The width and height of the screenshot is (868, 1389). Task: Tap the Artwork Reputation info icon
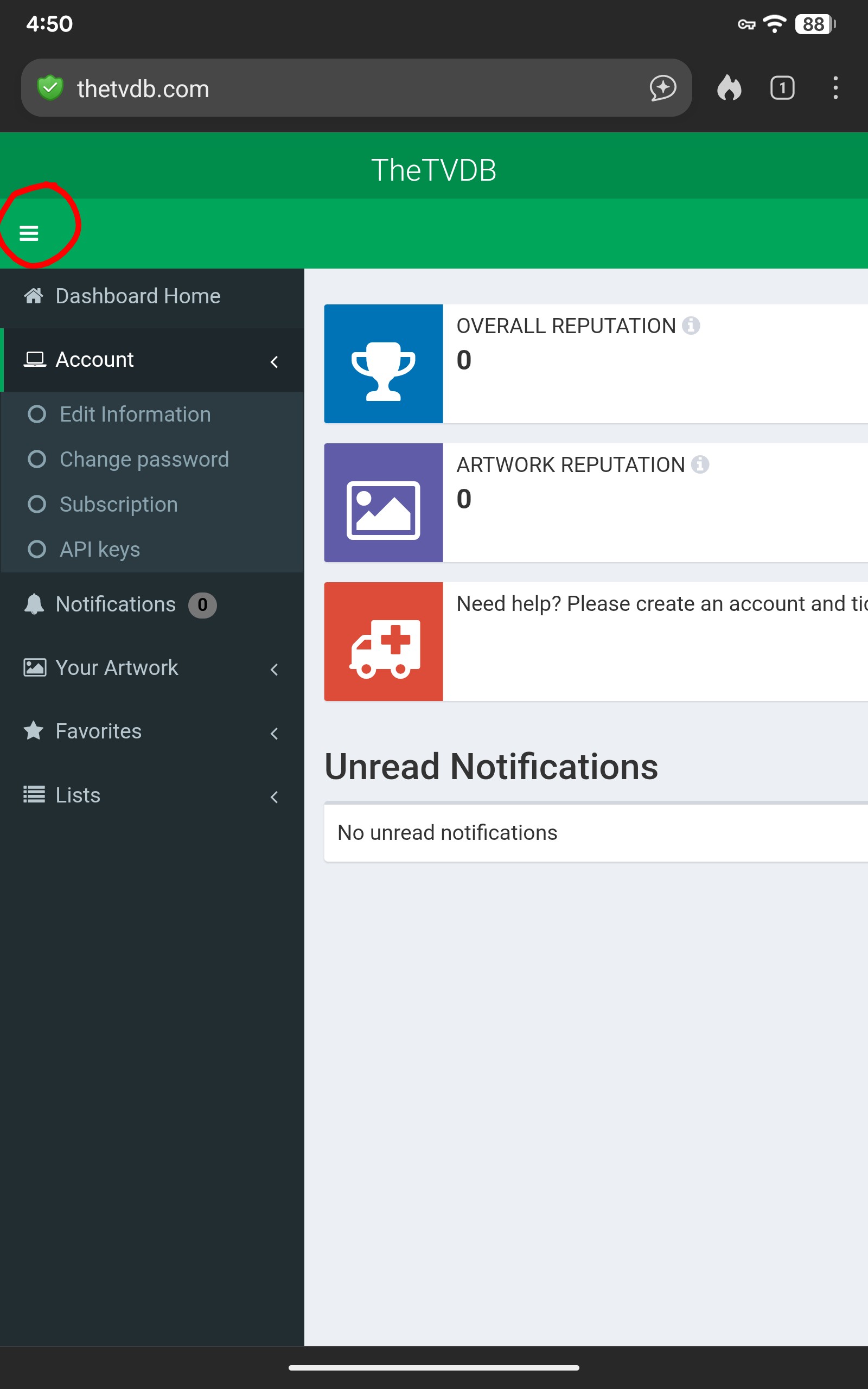(x=700, y=464)
